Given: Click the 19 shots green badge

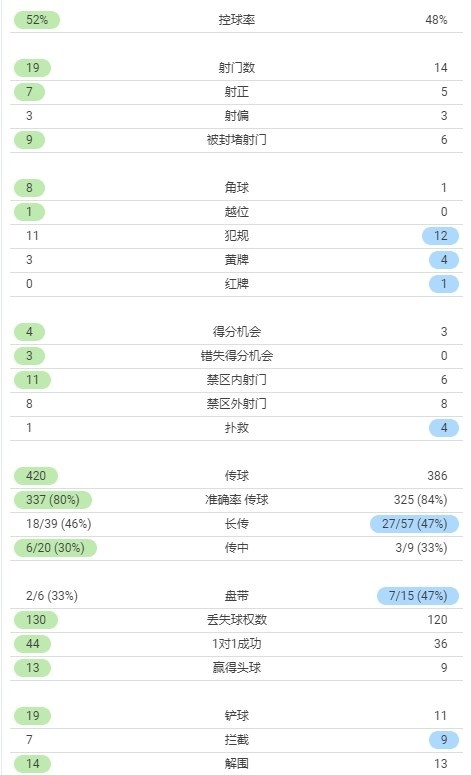Looking at the screenshot, I should coord(32,68).
